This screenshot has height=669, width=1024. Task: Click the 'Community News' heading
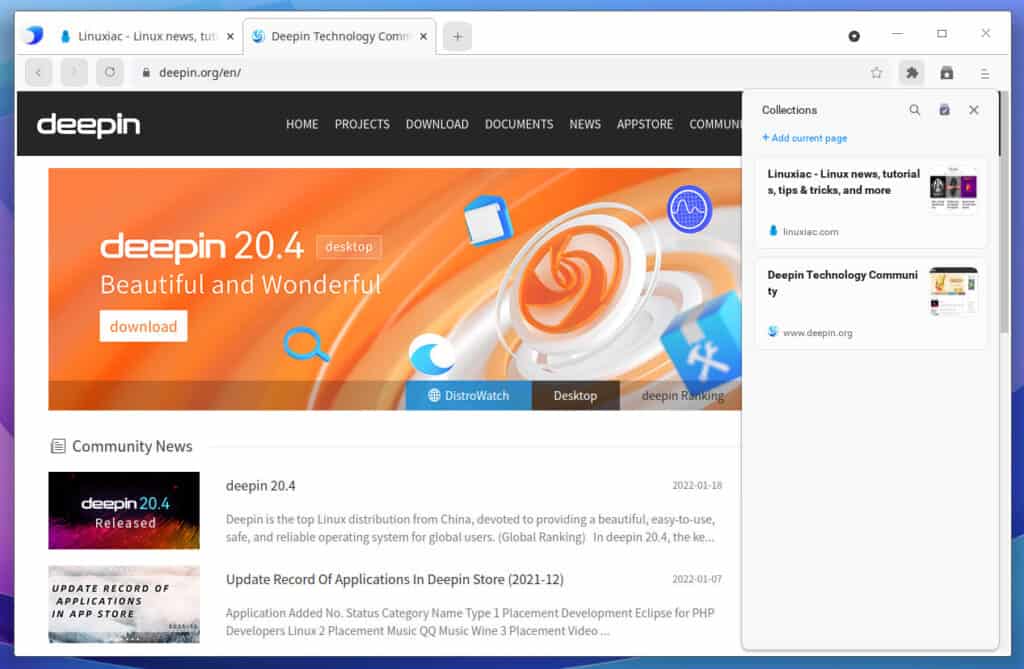pyautogui.click(x=132, y=446)
